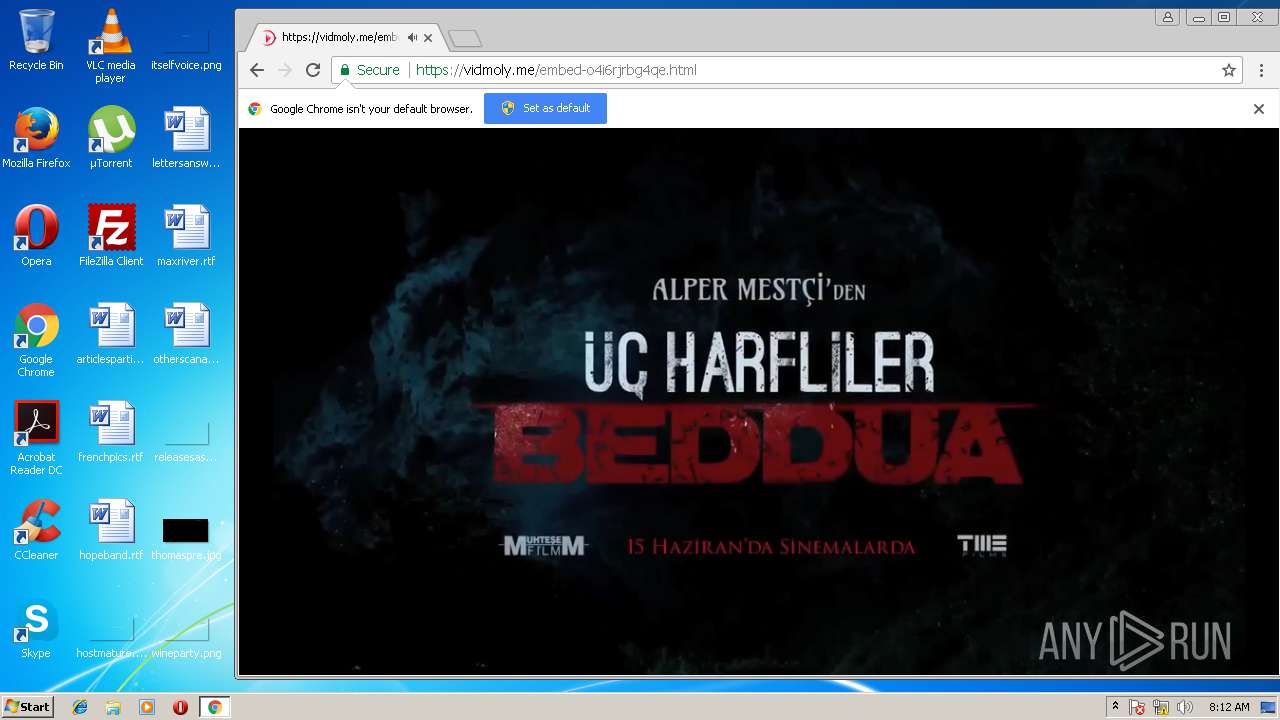Select the Mozilla Firefox desktop shortcut
The height and width of the screenshot is (720, 1280).
(36, 138)
